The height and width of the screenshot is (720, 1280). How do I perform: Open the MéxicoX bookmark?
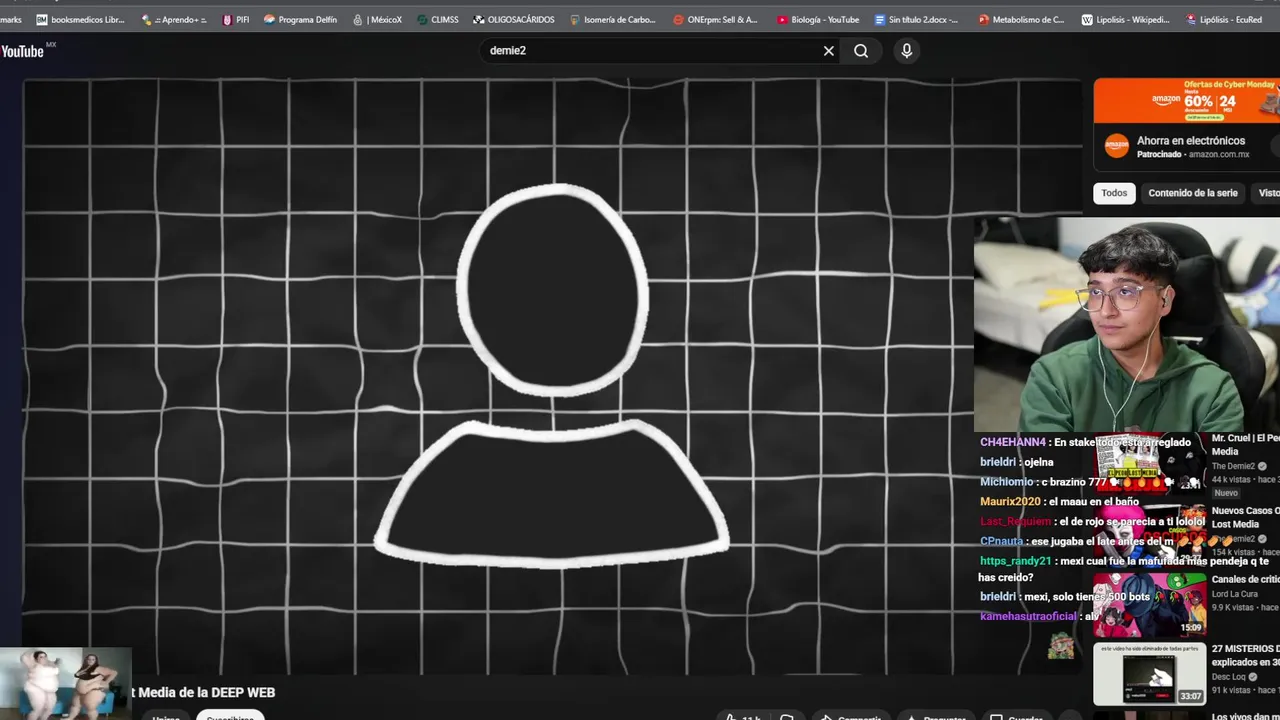[x=378, y=19]
